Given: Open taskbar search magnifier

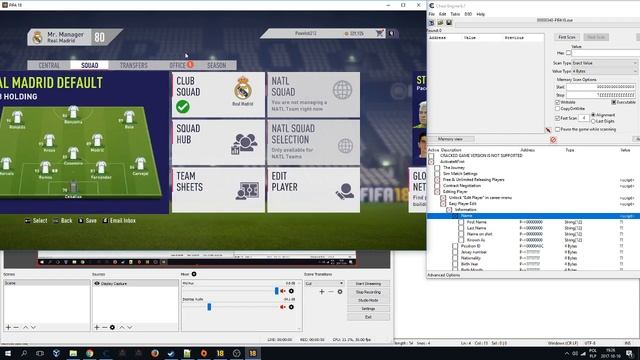Looking at the screenshot, I should coord(24,353).
